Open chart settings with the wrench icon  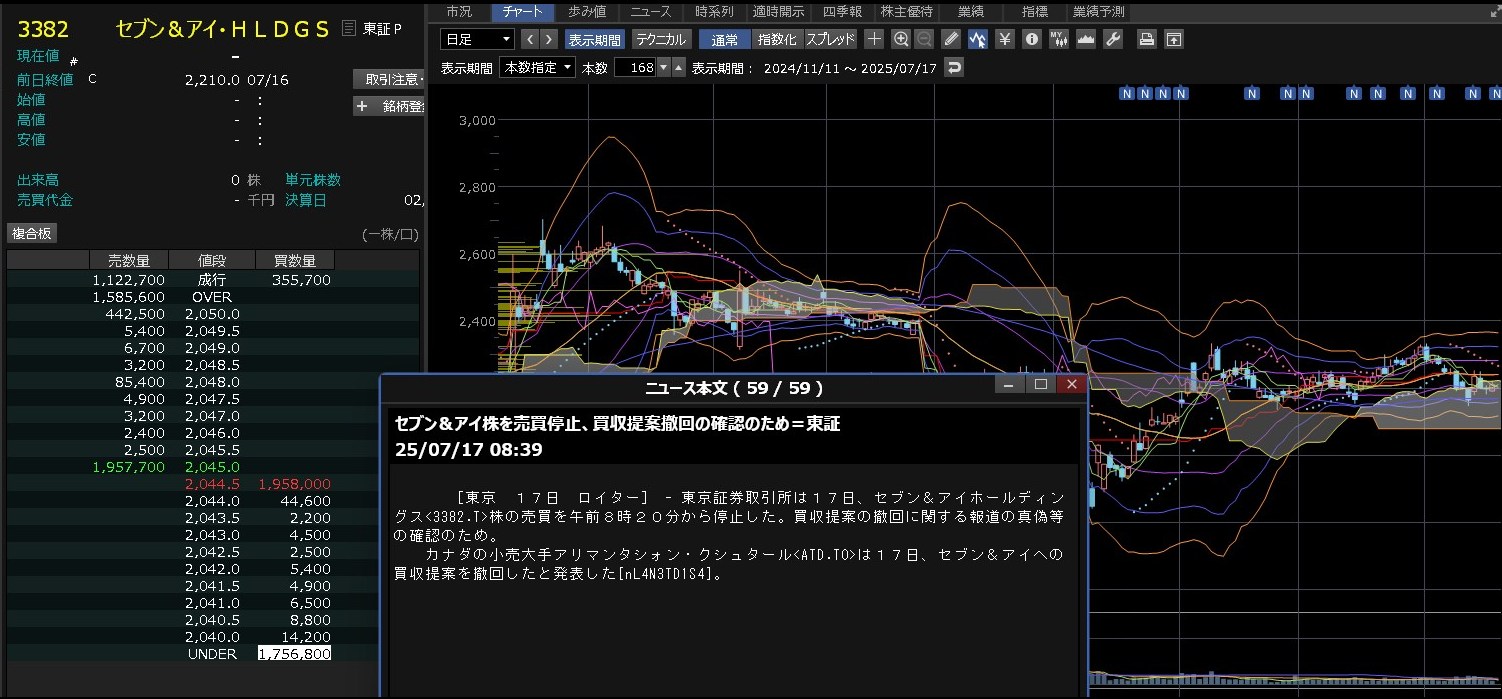[1113, 39]
